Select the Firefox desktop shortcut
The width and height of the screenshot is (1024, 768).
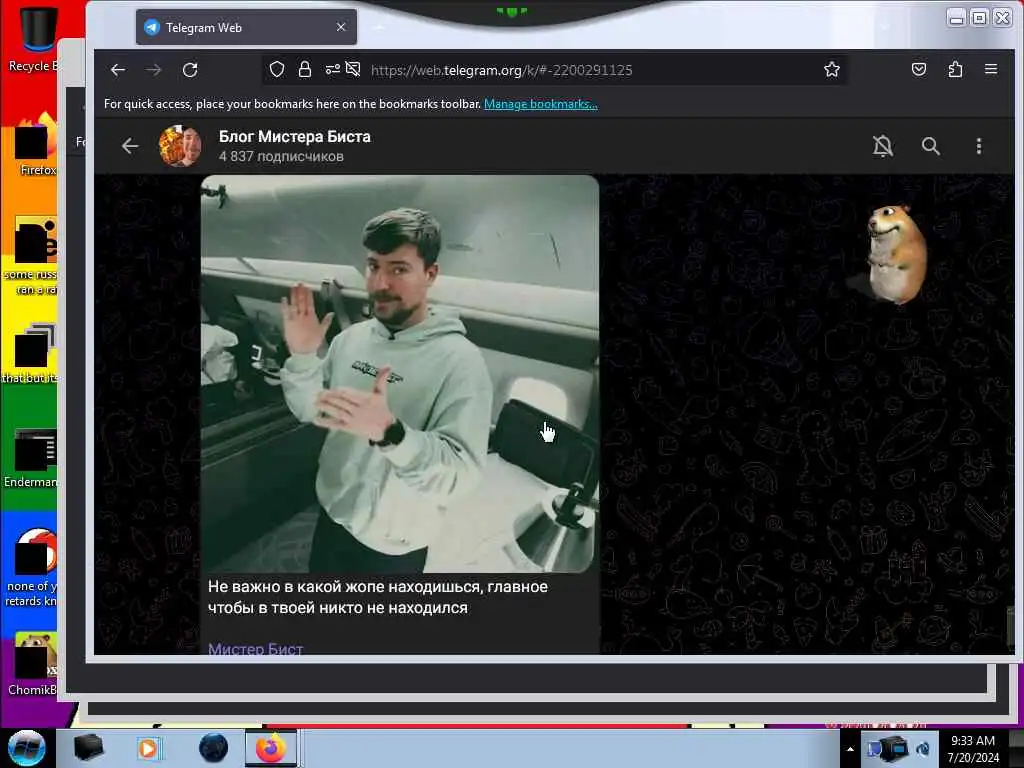tap(37, 146)
